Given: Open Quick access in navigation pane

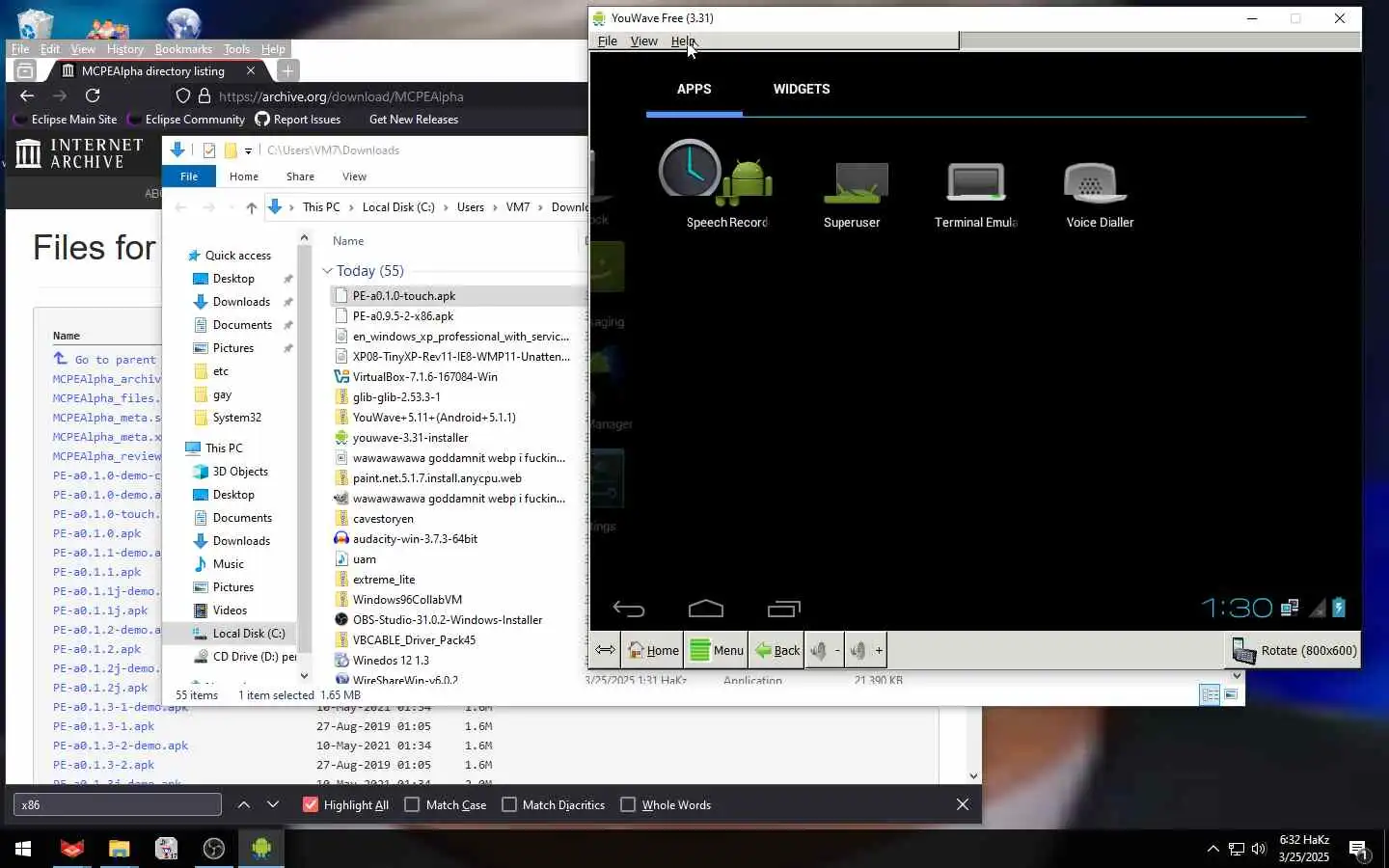Looking at the screenshot, I should point(237,256).
